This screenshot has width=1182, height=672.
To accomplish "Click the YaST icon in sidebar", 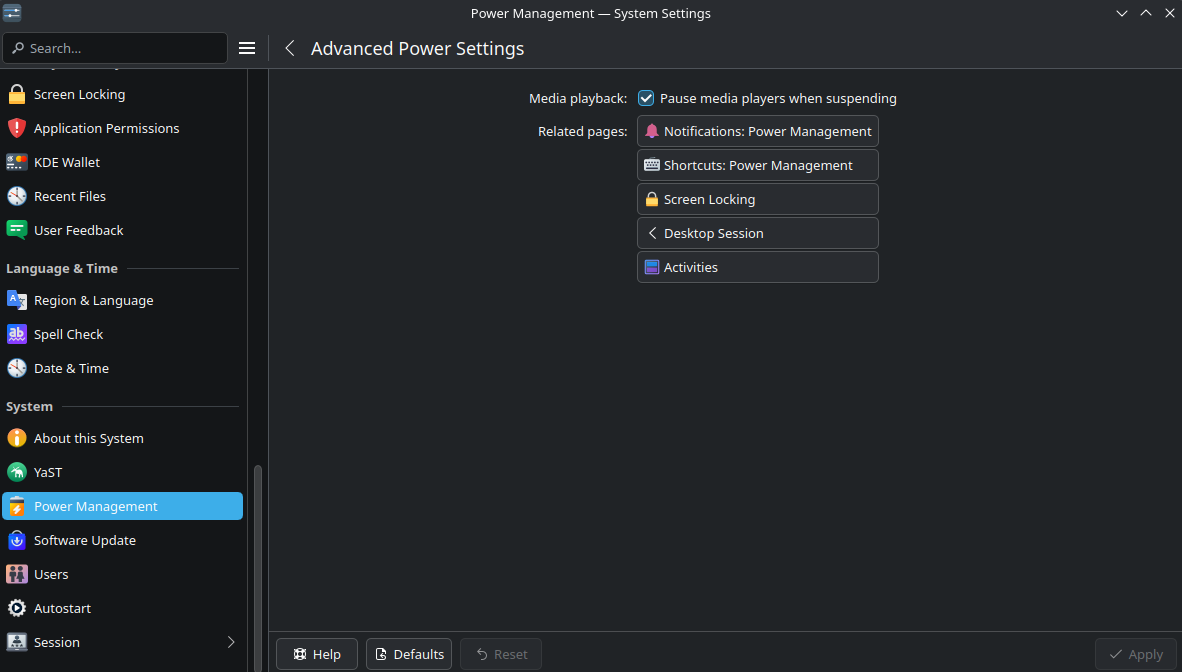I will [x=16, y=473].
